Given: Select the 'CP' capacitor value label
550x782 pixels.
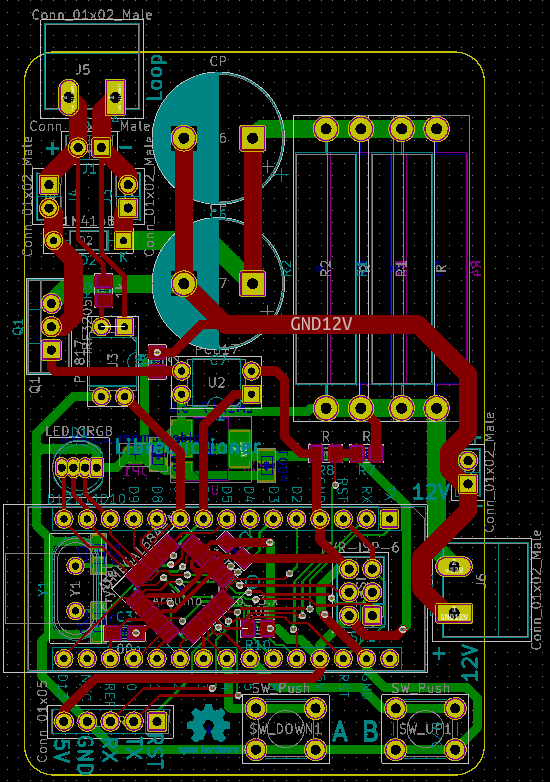Looking at the screenshot, I should coord(218,61).
